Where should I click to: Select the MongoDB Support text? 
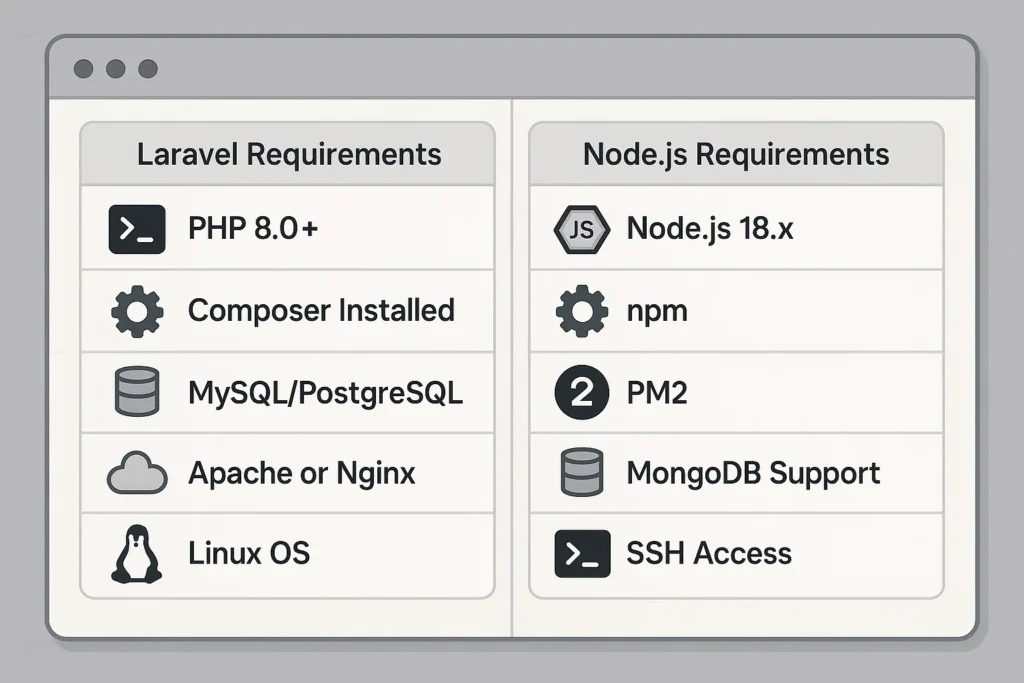coord(753,473)
